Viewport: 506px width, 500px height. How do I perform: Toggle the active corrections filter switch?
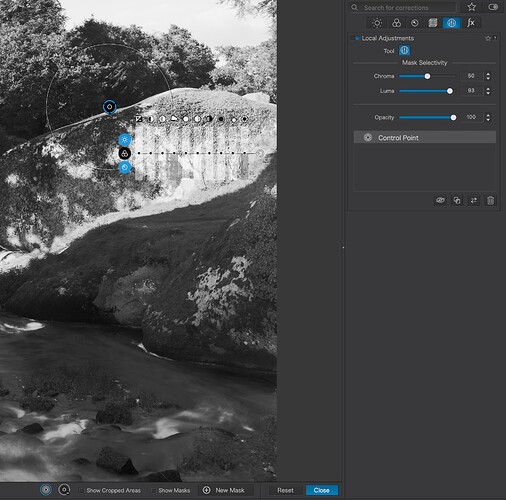coord(493,7)
